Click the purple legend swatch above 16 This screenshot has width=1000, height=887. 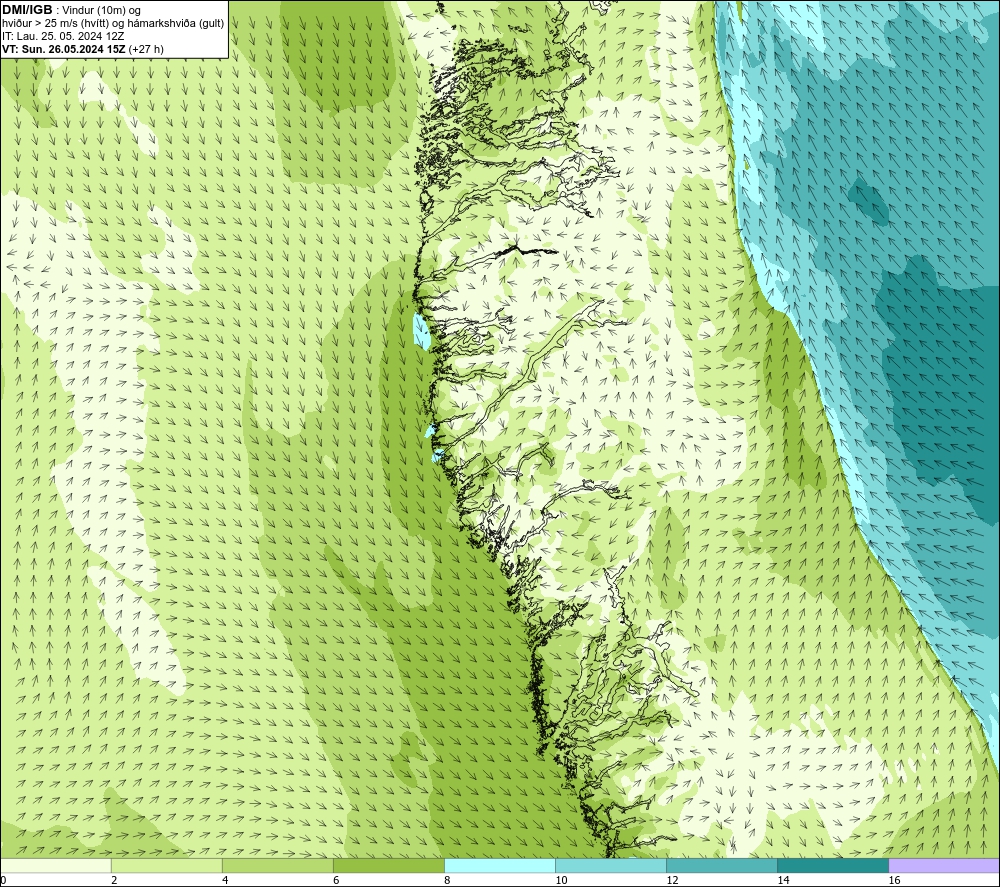coord(944,865)
